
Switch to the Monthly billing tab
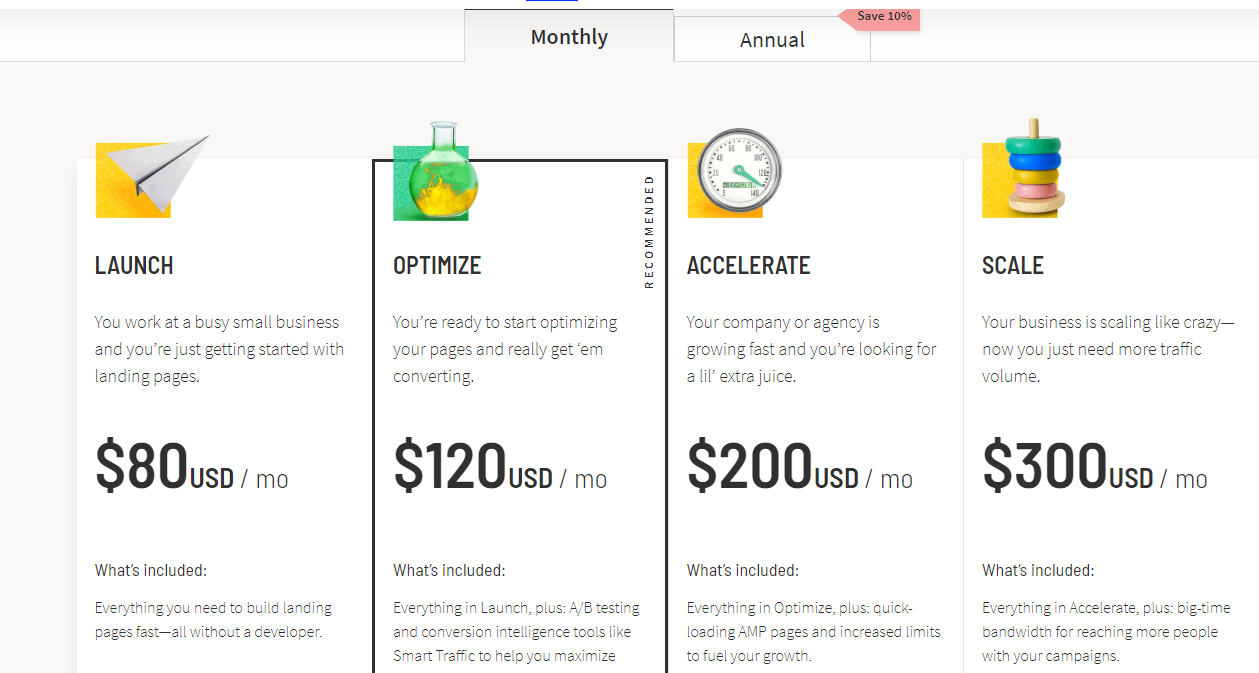[x=569, y=37]
